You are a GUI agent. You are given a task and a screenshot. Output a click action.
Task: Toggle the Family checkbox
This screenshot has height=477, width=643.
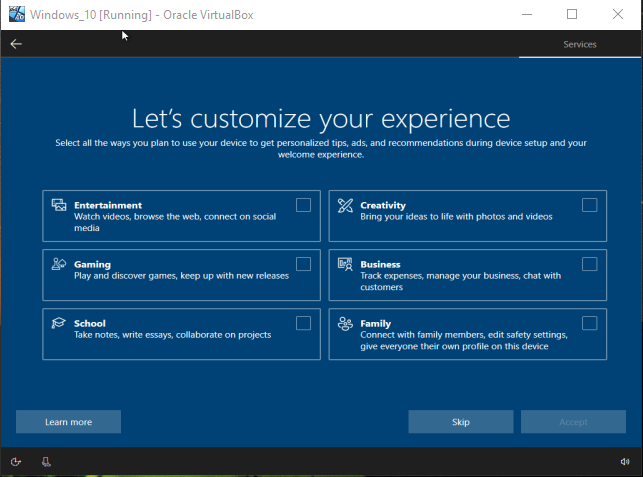[x=589, y=323]
